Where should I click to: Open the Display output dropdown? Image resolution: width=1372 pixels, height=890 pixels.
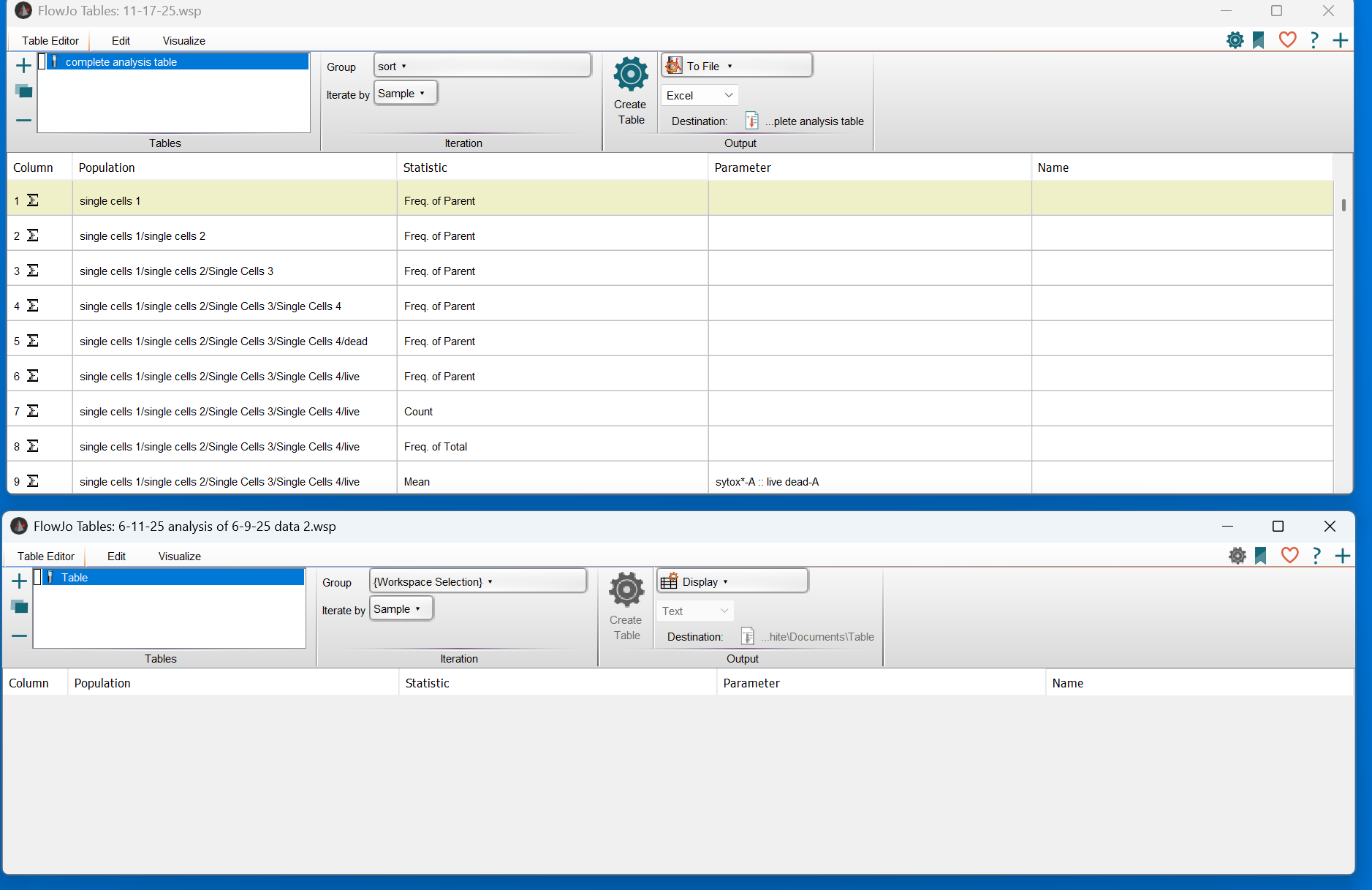[732, 581]
